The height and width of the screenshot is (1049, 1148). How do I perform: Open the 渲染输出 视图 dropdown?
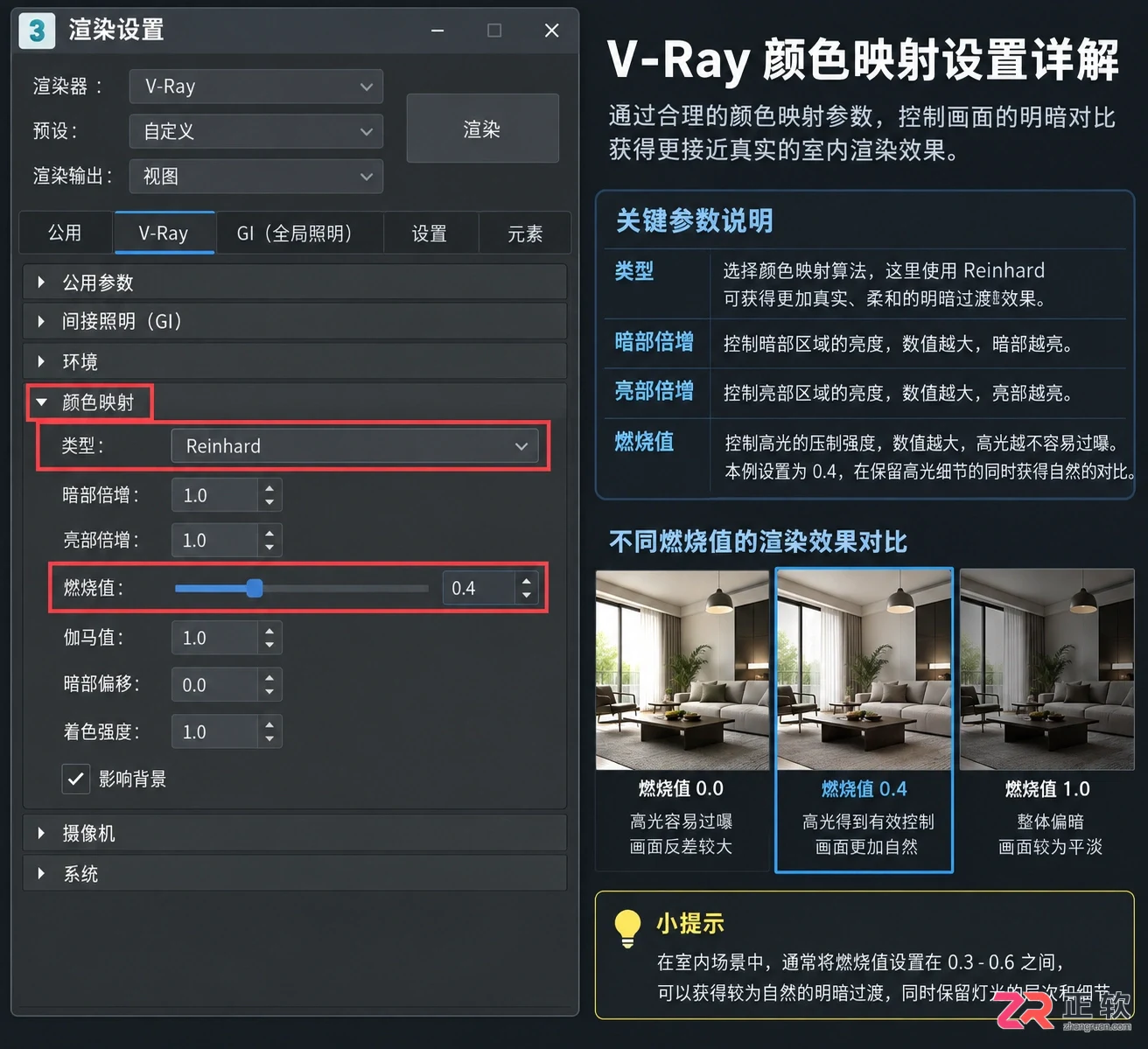255,176
